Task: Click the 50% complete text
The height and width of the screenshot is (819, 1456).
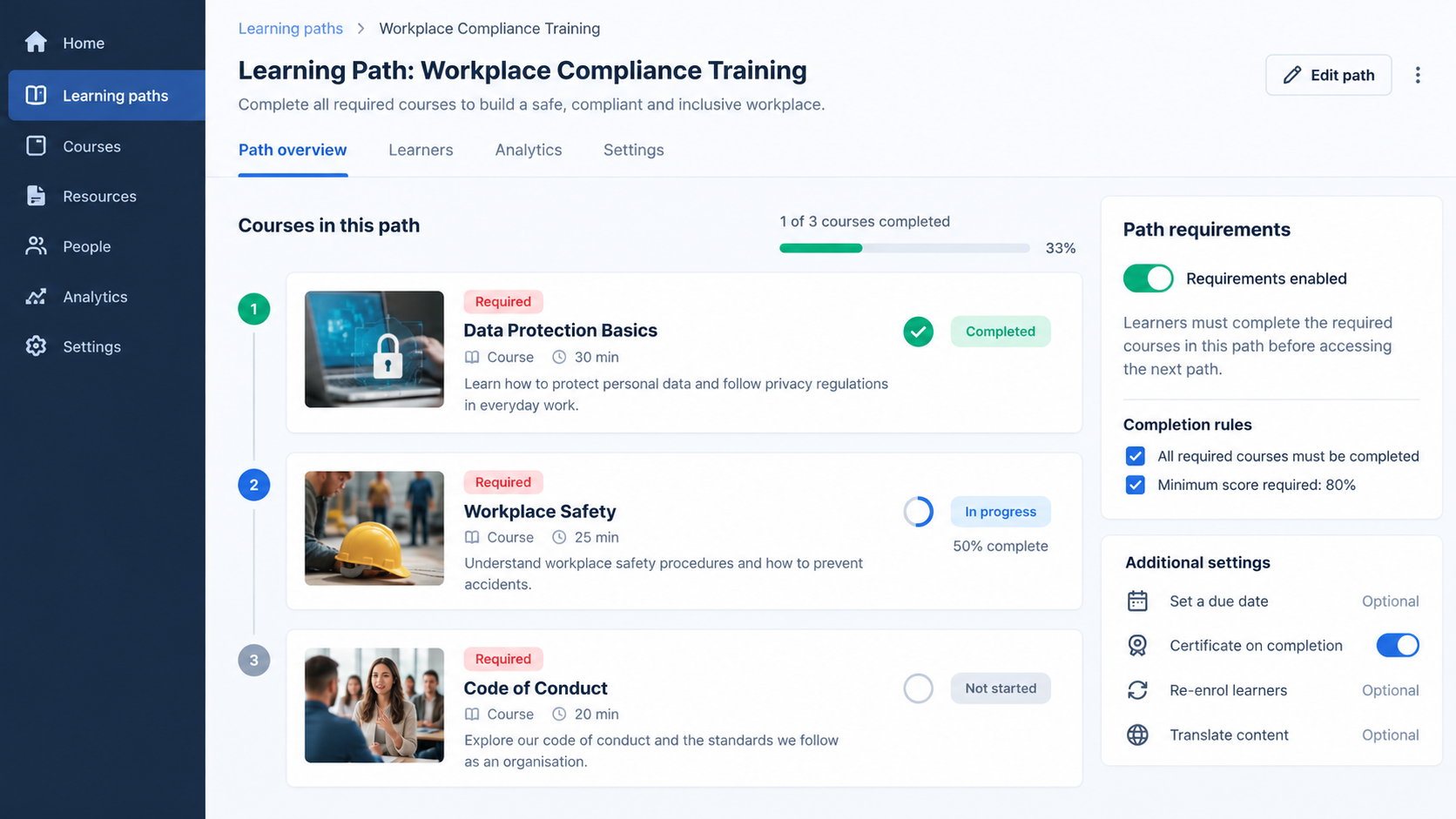Action: pos(1001,546)
